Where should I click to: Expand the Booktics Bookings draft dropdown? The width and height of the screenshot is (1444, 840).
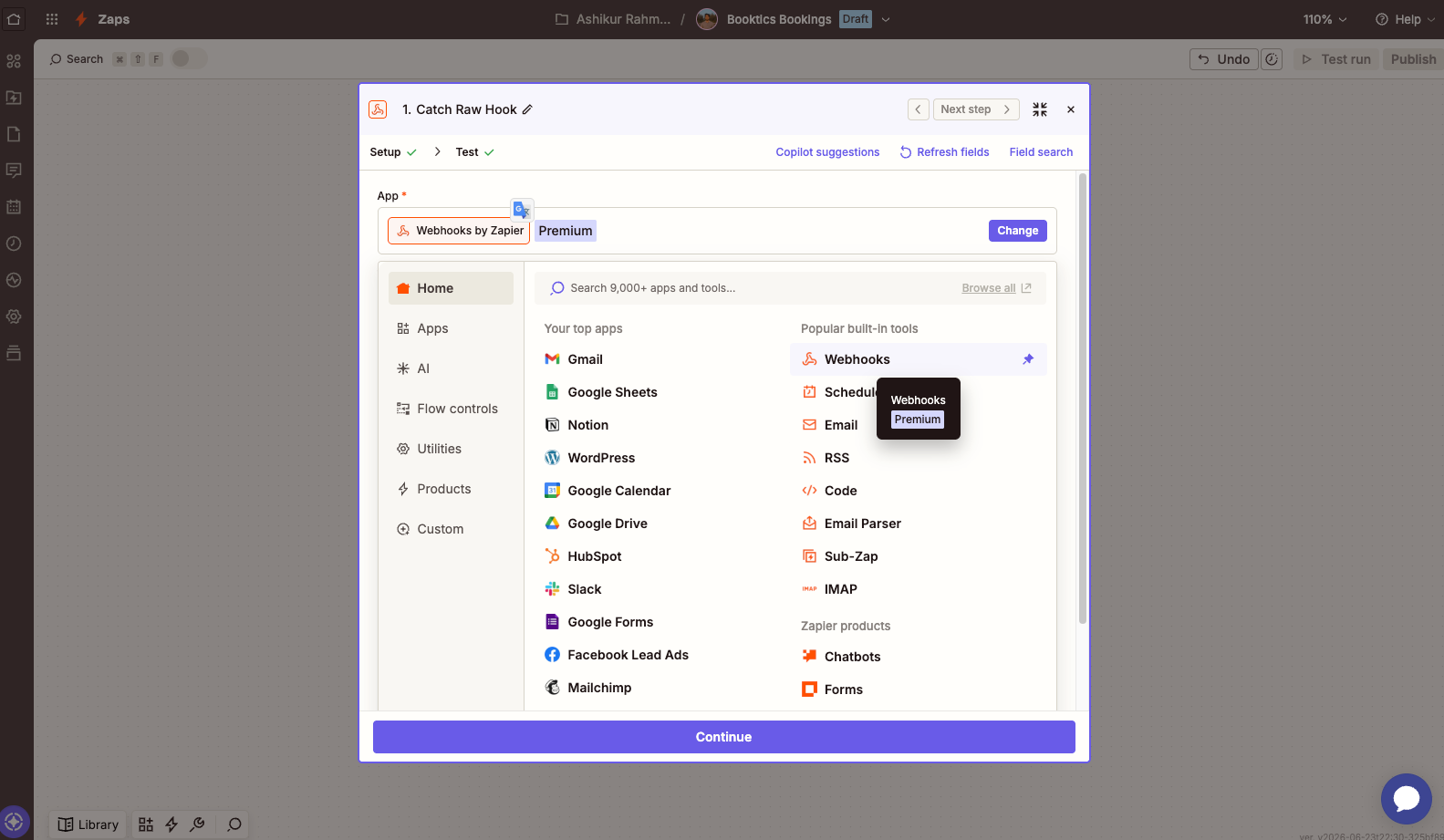coord(885,19)
